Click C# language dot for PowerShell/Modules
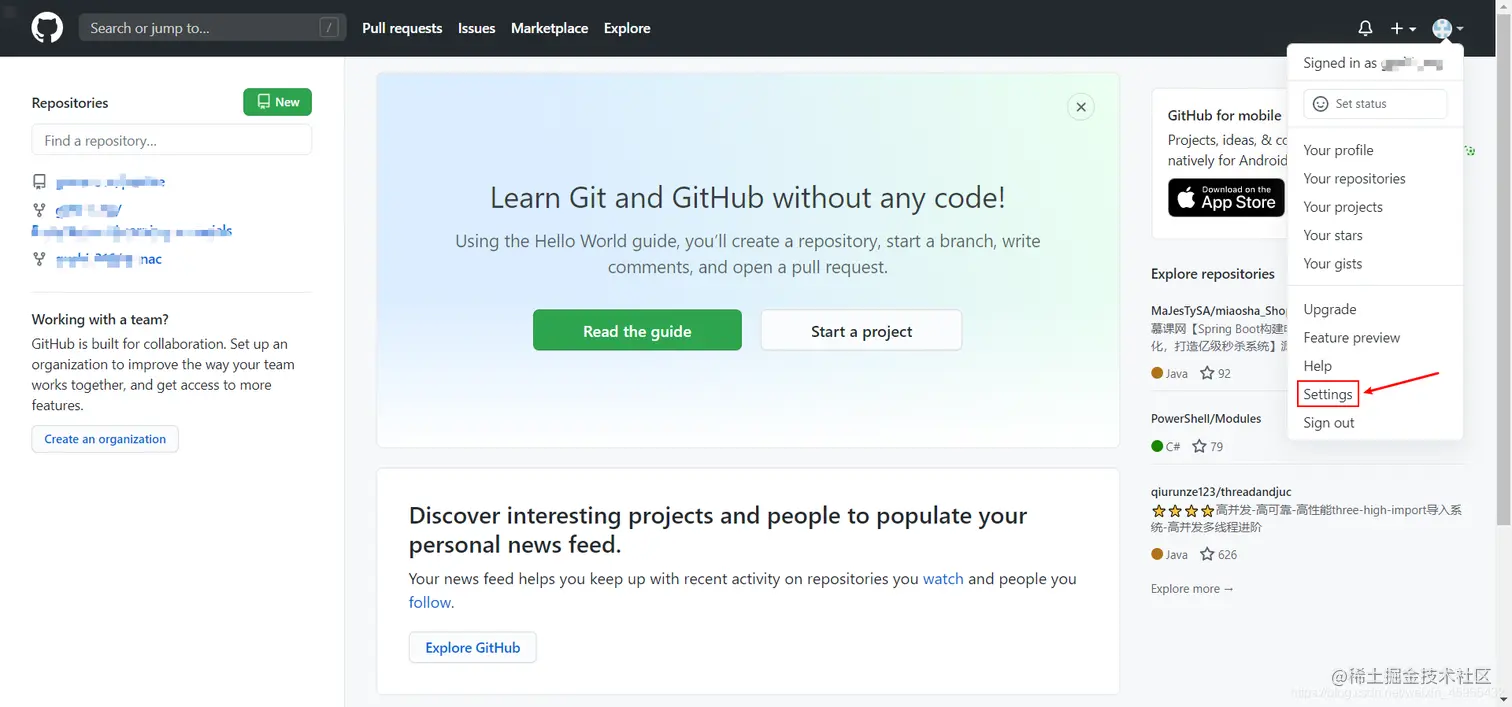This screenshot has height=707, width=1512. [x=1157, y=446]
